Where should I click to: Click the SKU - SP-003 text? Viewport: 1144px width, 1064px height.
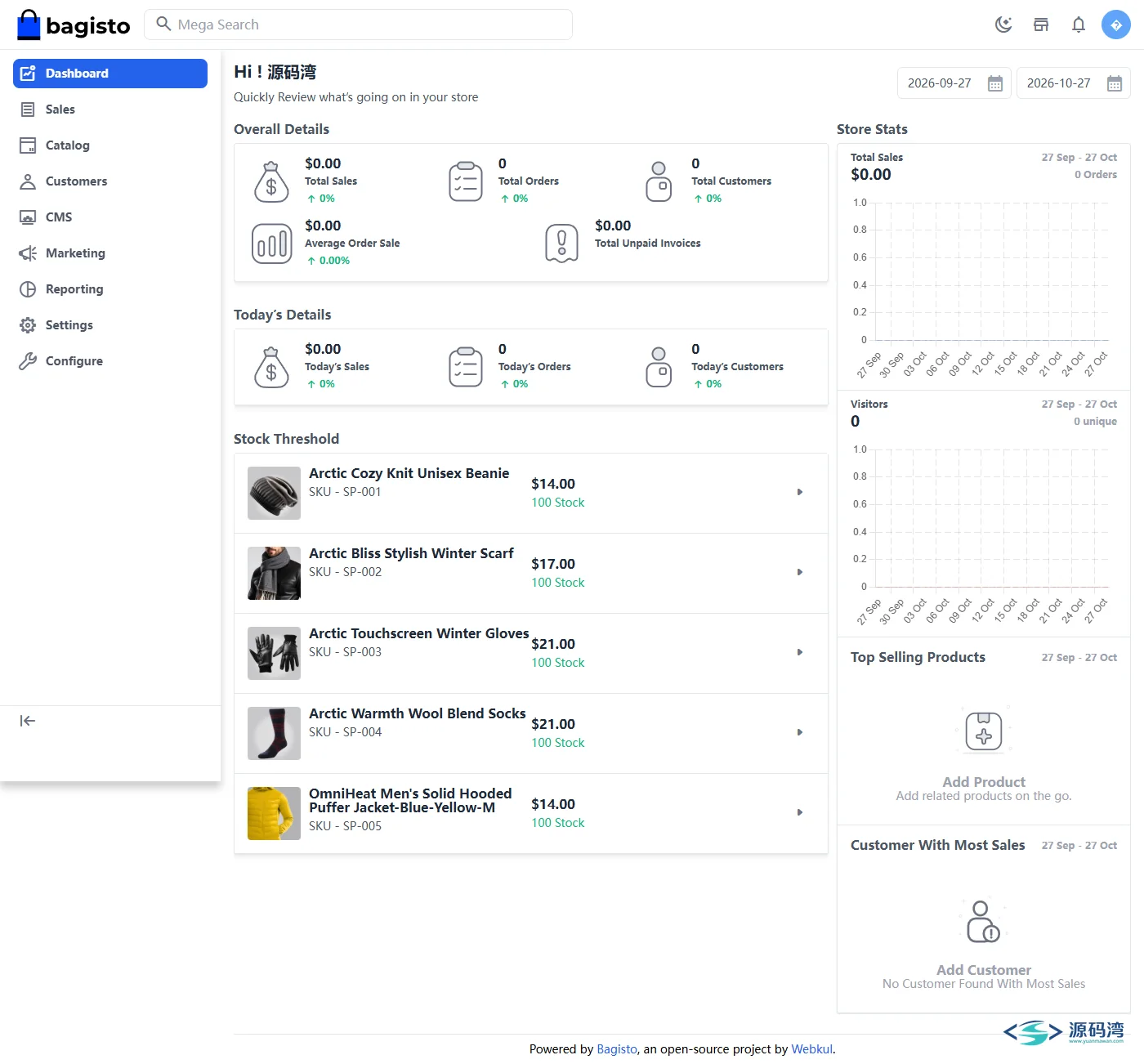345,652
